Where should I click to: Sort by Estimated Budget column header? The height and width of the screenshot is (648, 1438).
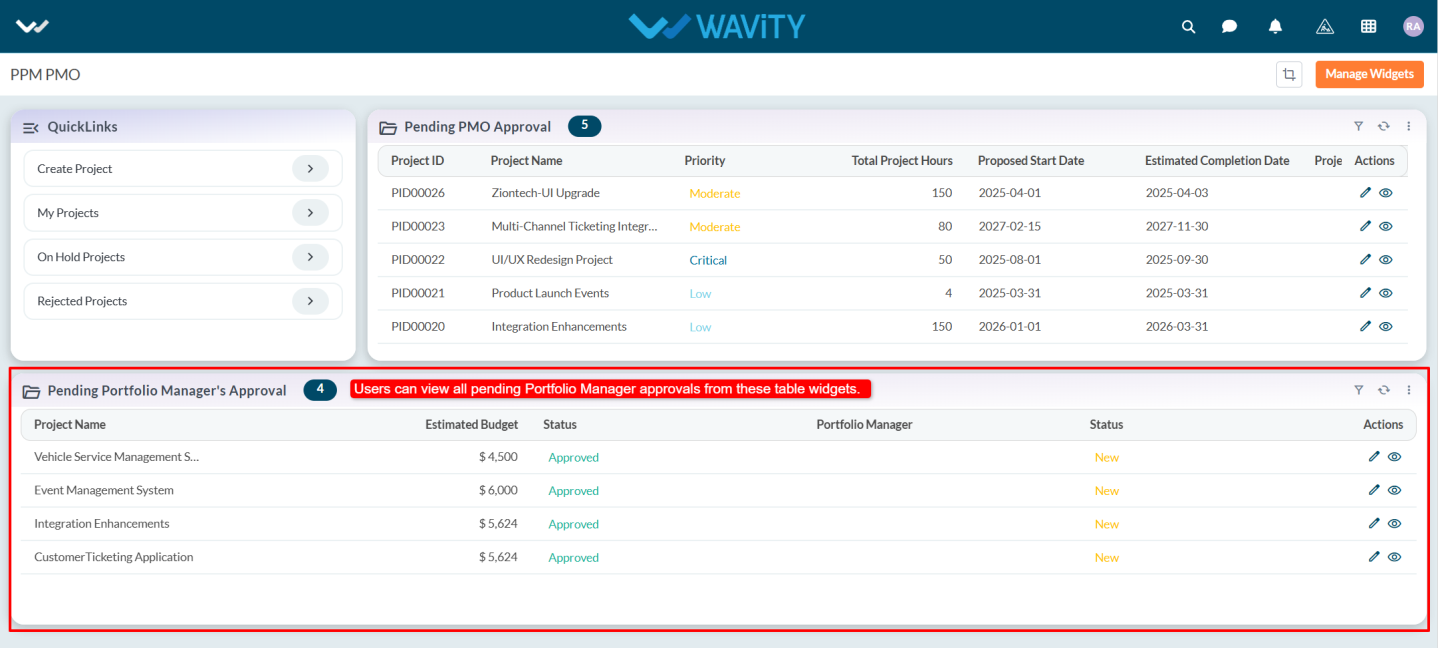472,424
